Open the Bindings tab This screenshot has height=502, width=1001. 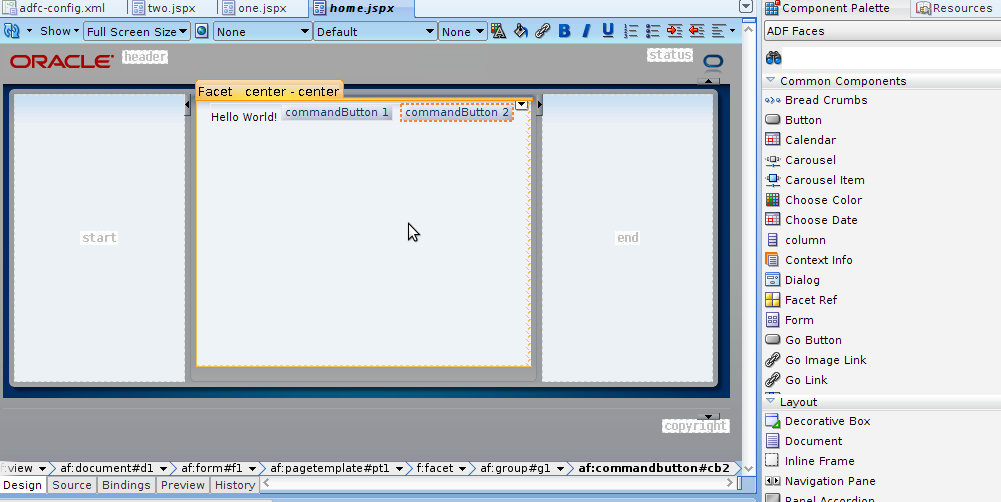[x=126, y=485]
